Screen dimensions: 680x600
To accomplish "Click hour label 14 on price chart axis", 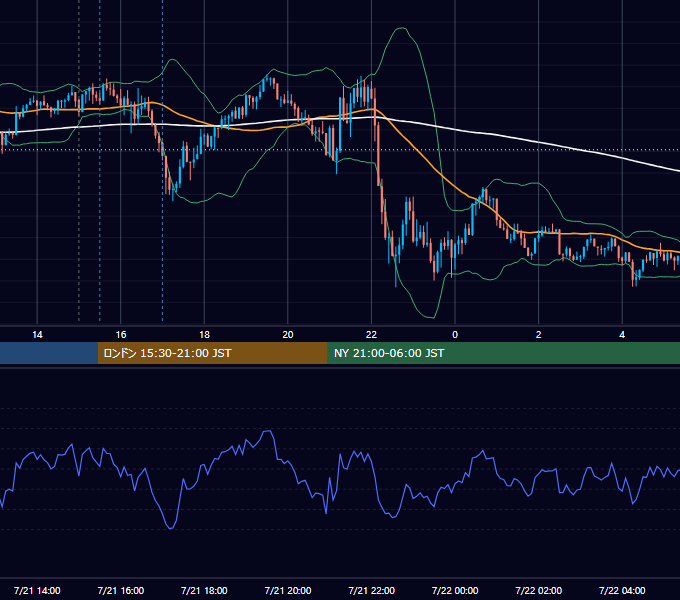I will click(37, 335).
